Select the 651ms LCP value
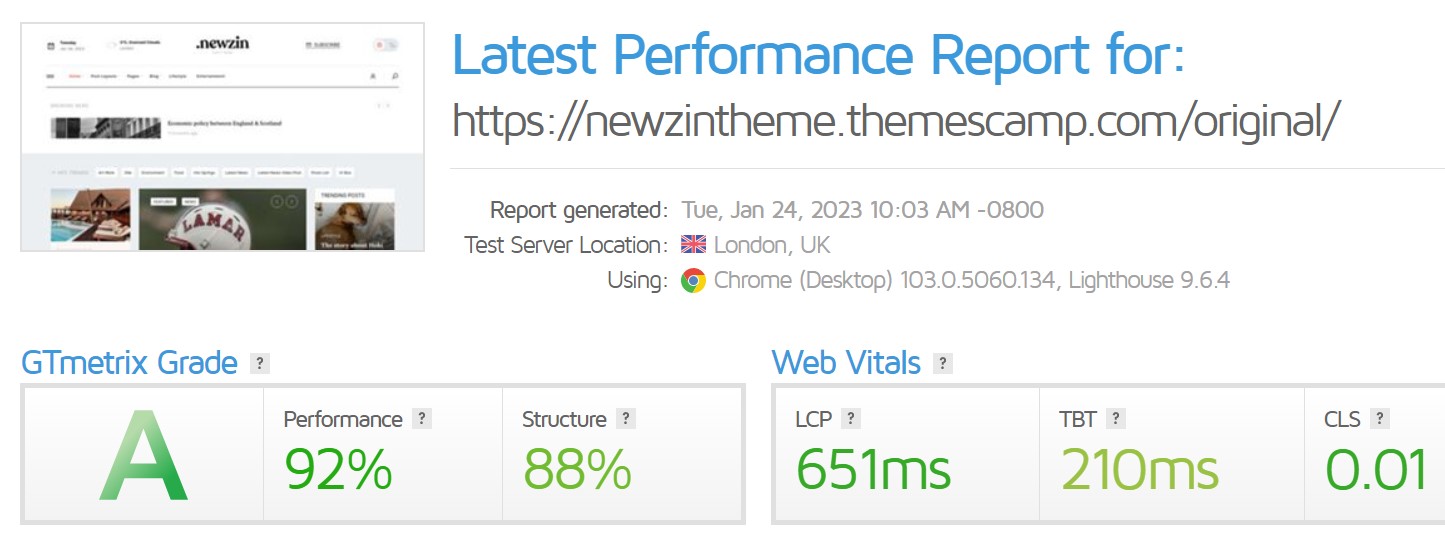 pyautogui.click(x=873, y=469)
